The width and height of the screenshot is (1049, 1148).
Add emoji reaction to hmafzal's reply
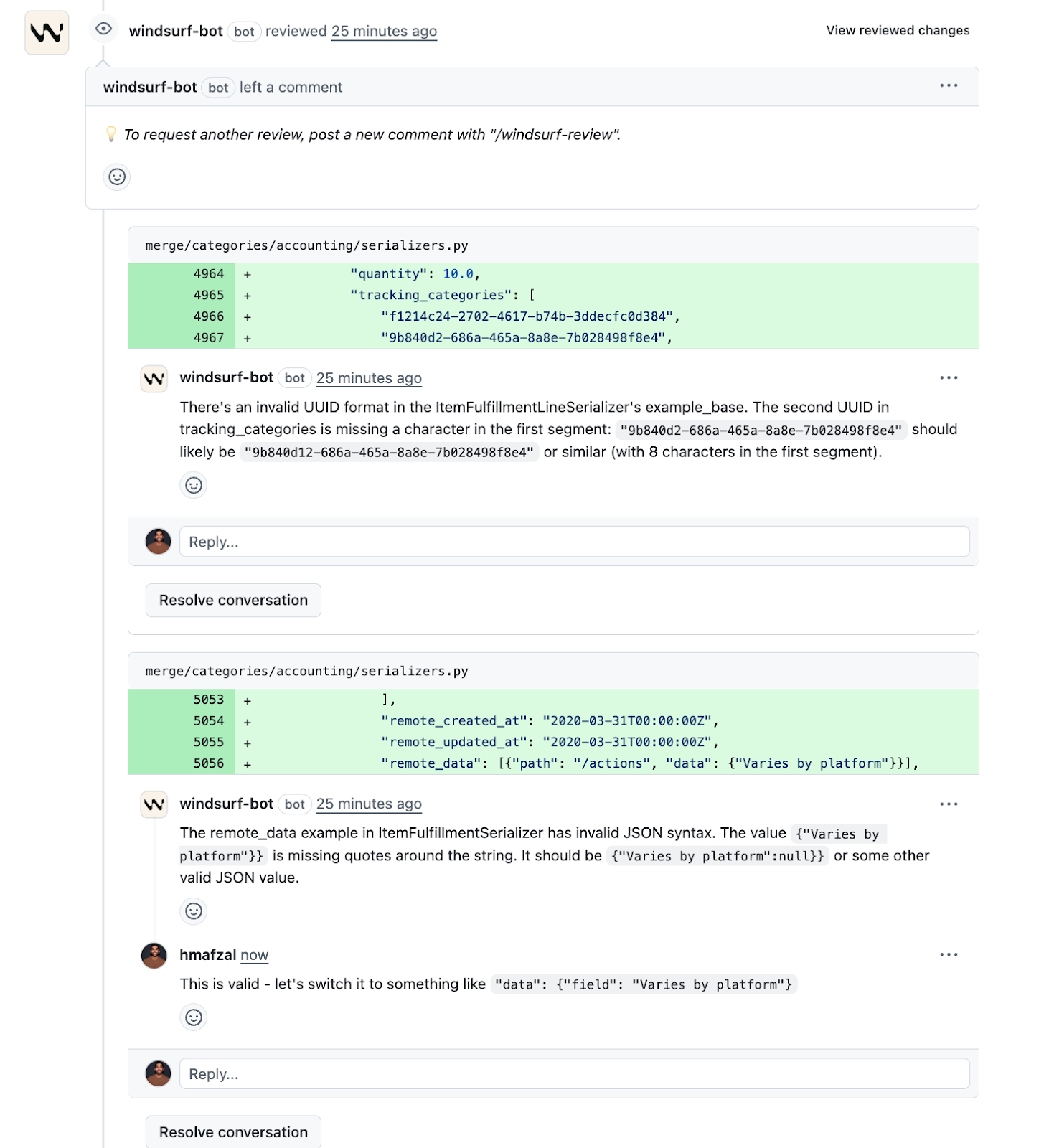click(194, 1017)
